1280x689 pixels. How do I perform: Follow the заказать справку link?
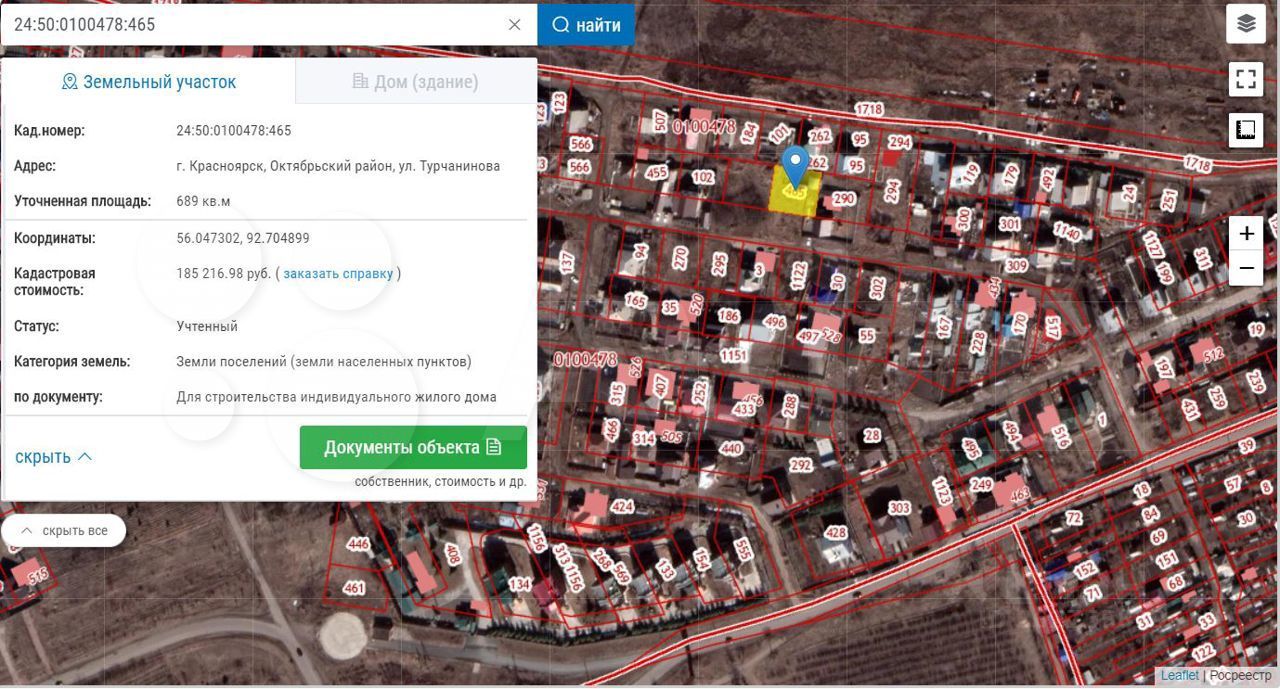[338, 273]
